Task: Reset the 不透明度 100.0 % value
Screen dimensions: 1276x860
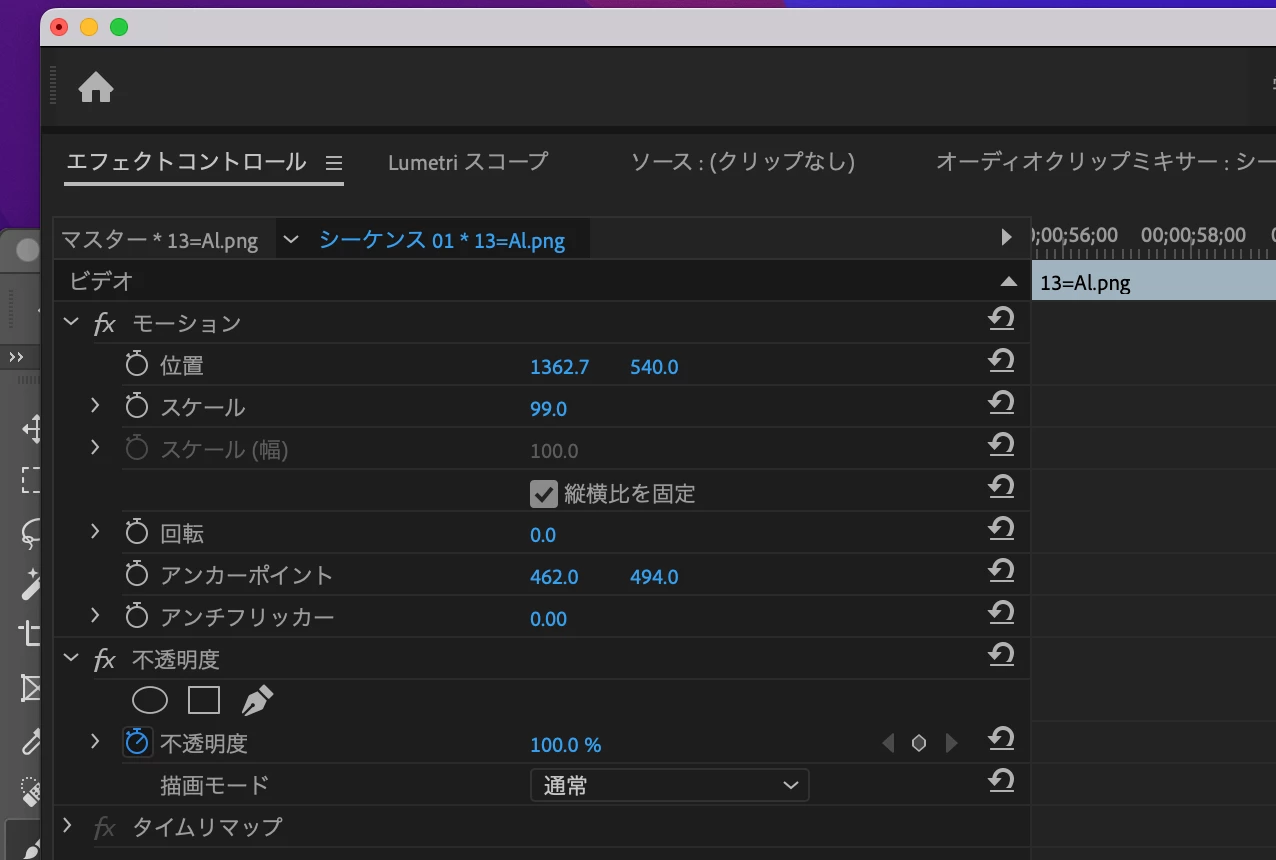Action: [1001, 739]
